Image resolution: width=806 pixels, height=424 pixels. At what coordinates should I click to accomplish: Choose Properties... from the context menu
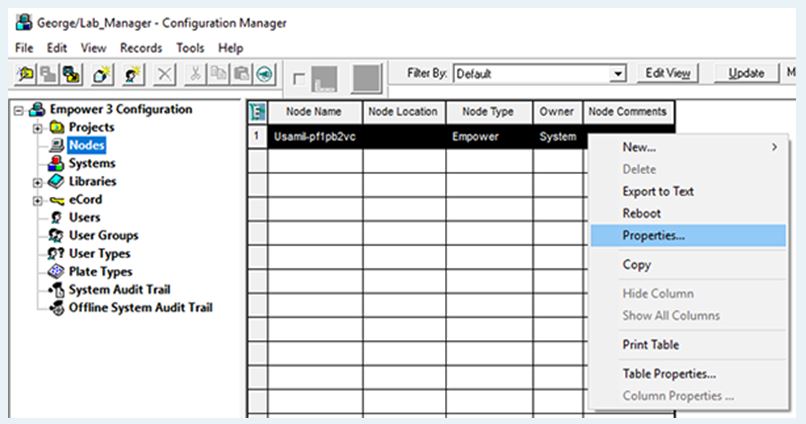pyautogui.click(x=653, y=236)
